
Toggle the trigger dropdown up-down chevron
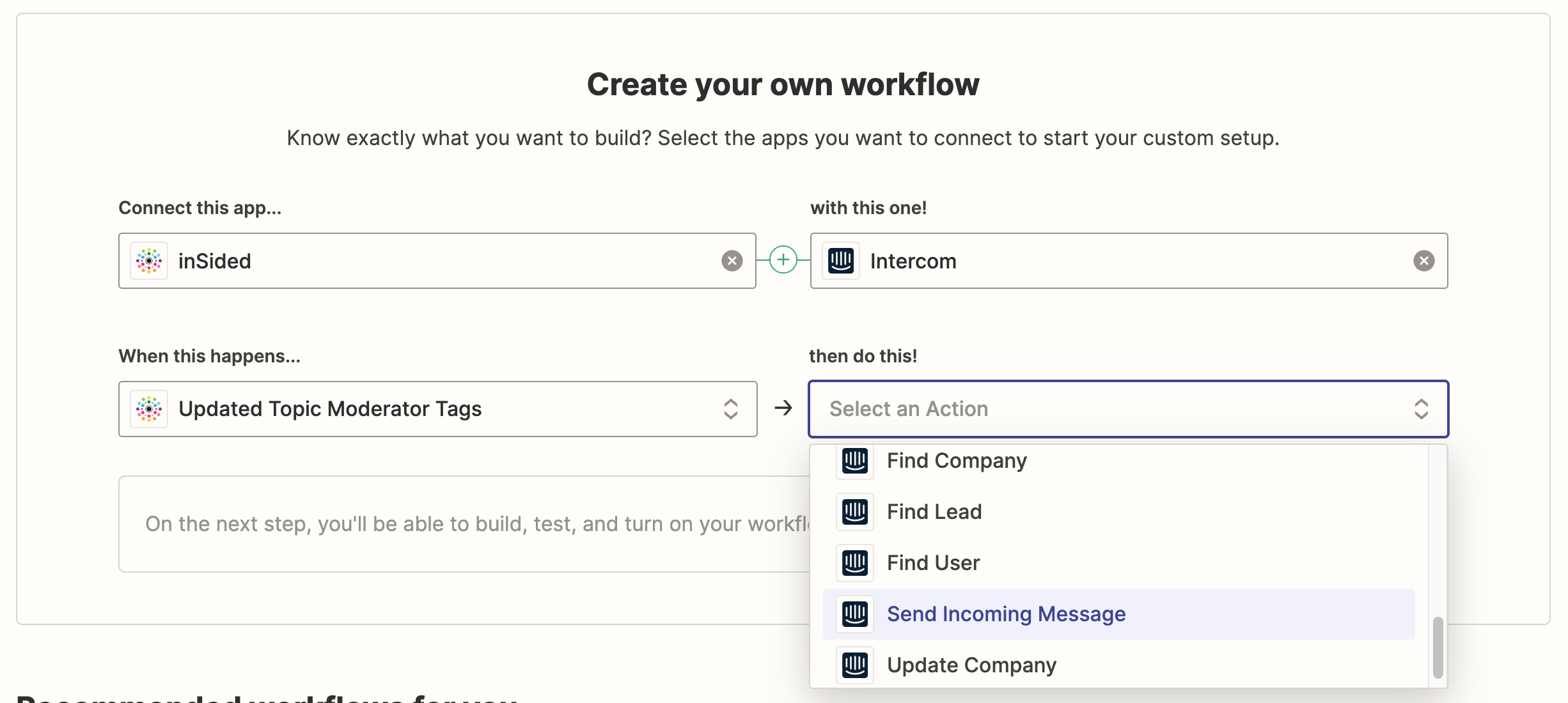(x=731, y=409)
